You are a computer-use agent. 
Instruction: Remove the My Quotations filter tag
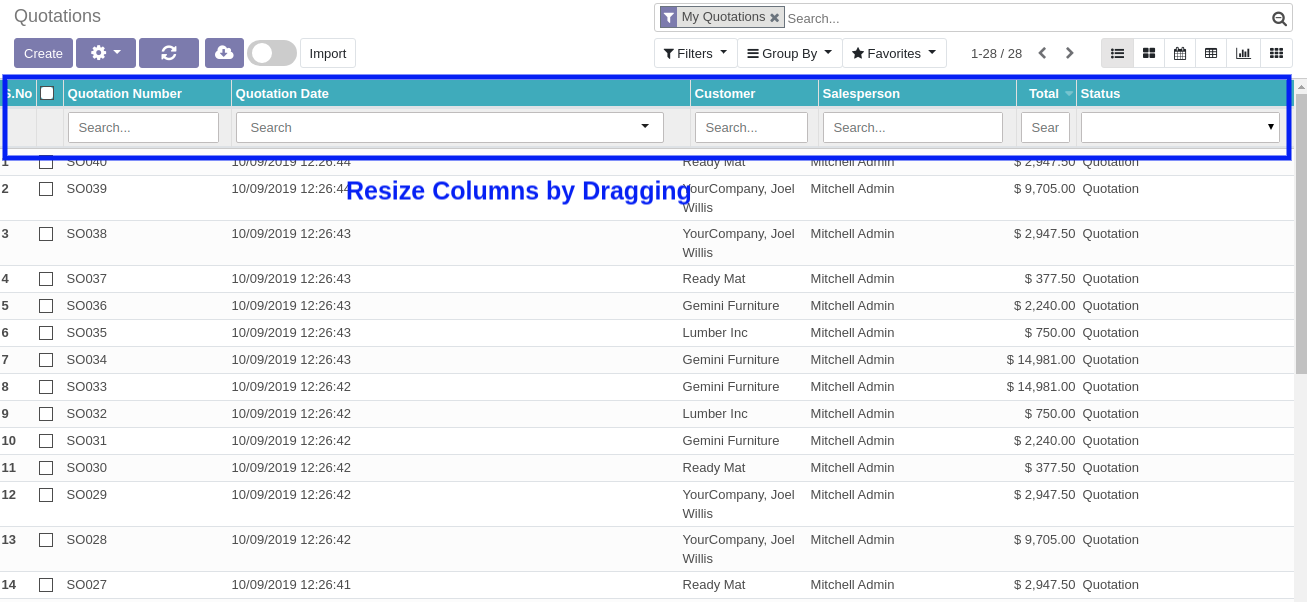pyautogui.click(x=774, y=18)
